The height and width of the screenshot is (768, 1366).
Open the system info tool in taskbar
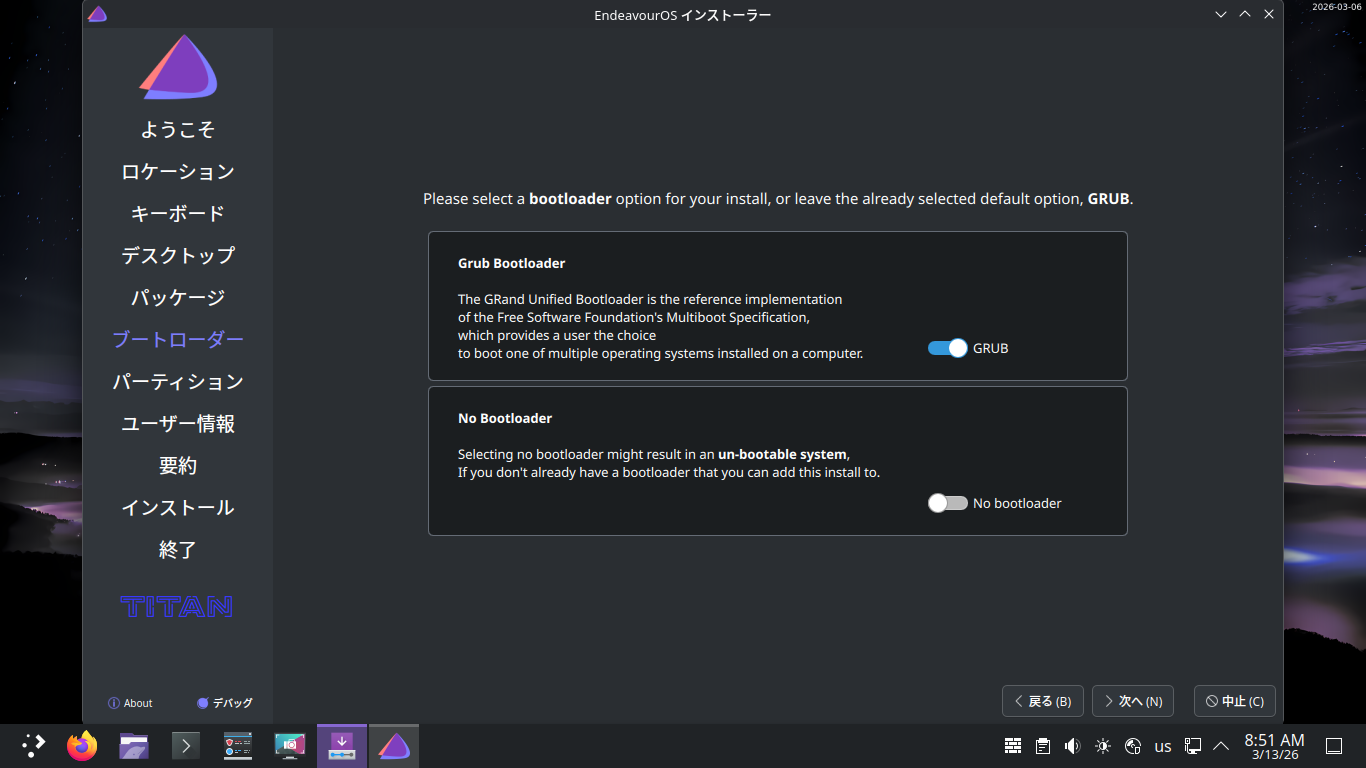pyautogui.click(x=238, y=746)
